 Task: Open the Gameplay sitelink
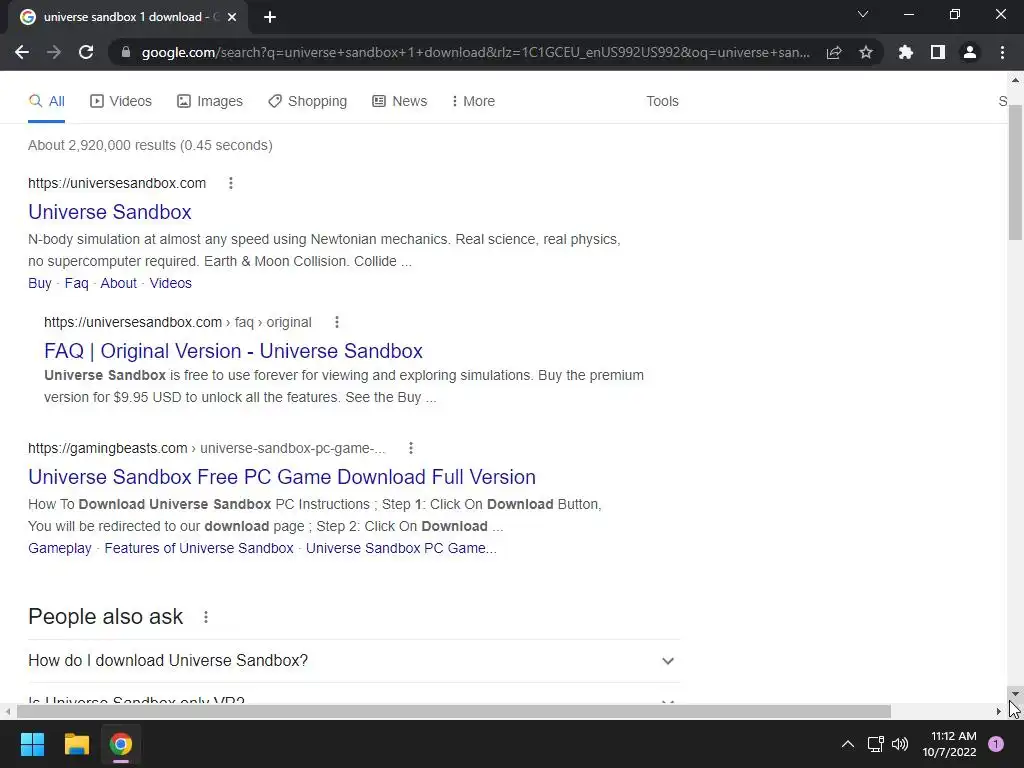59,548
